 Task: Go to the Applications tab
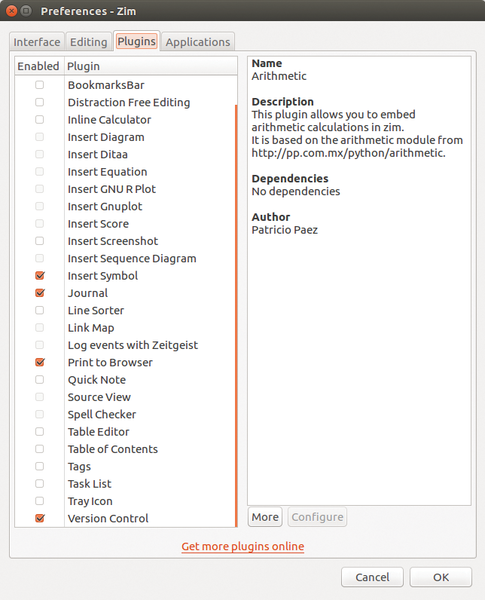click(x=198, y=42)
